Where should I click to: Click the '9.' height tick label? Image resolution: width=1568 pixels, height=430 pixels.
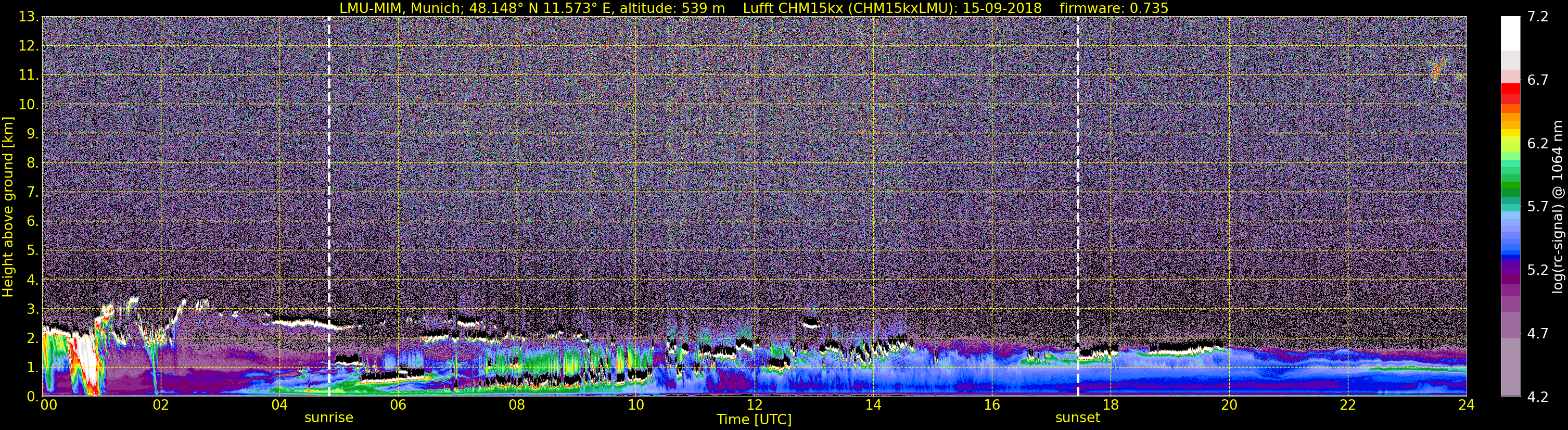(33, 133)
